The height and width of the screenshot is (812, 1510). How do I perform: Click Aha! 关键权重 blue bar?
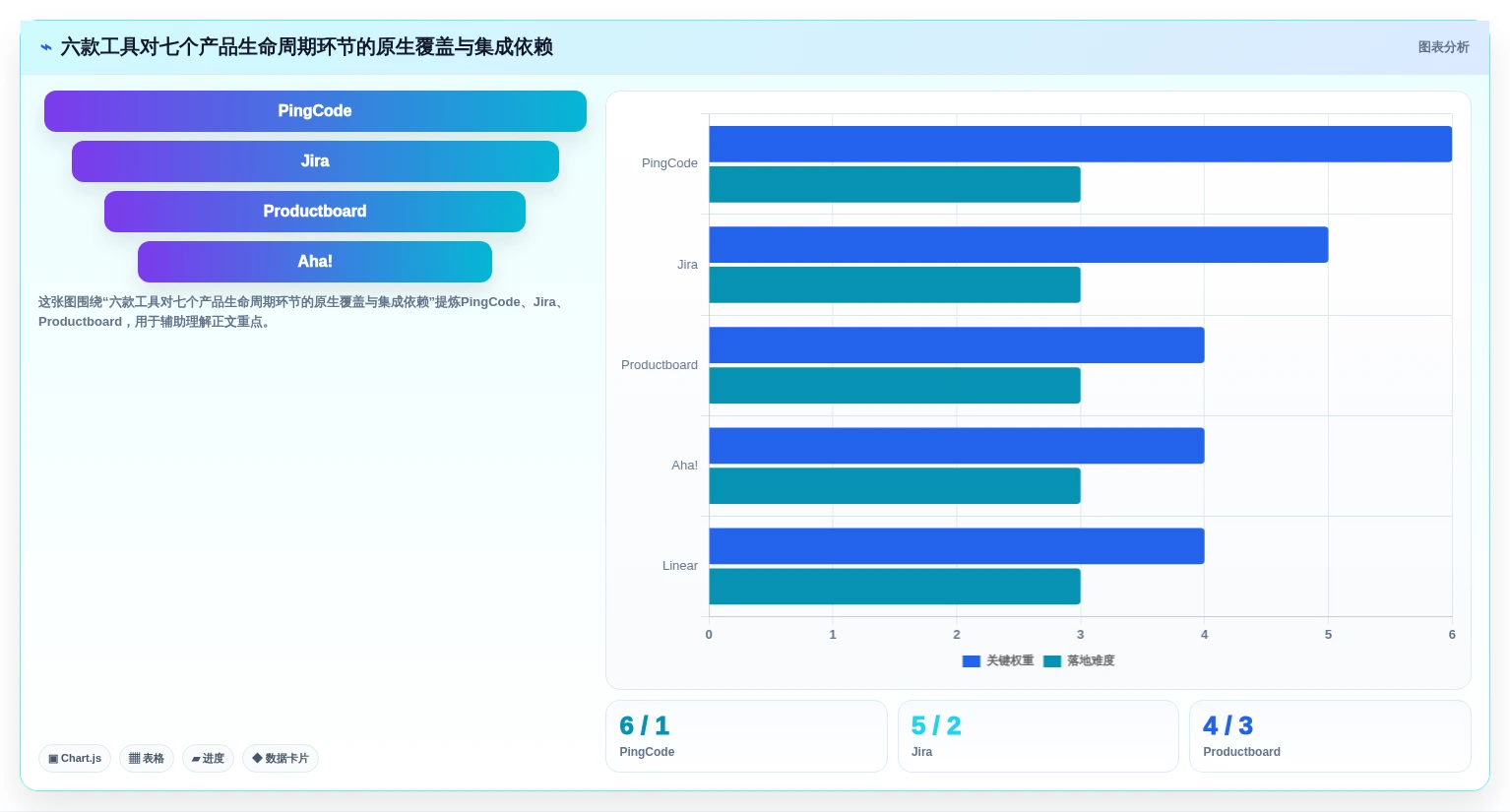pos(957,446)
